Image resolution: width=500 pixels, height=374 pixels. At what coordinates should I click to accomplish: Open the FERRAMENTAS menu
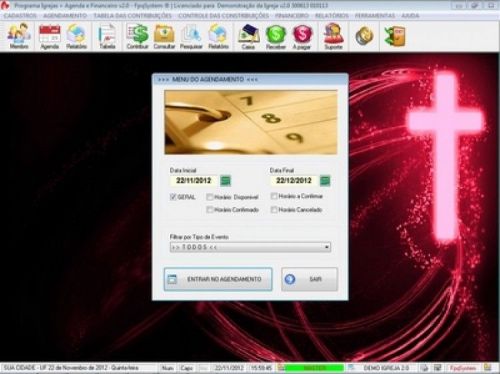click(375, 16)
